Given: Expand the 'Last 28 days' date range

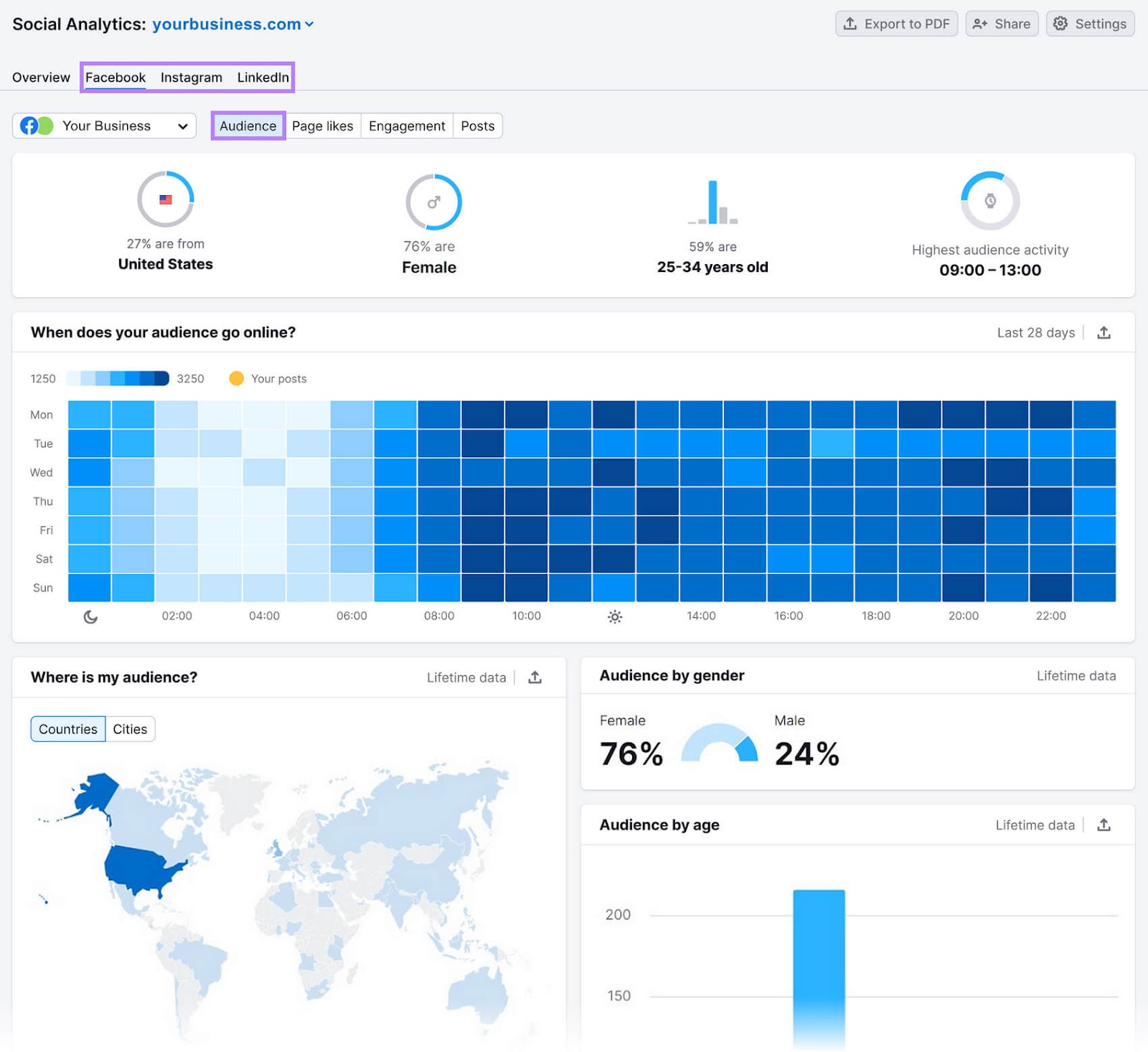Looking at the screenshot, I should click(1035, 332).
